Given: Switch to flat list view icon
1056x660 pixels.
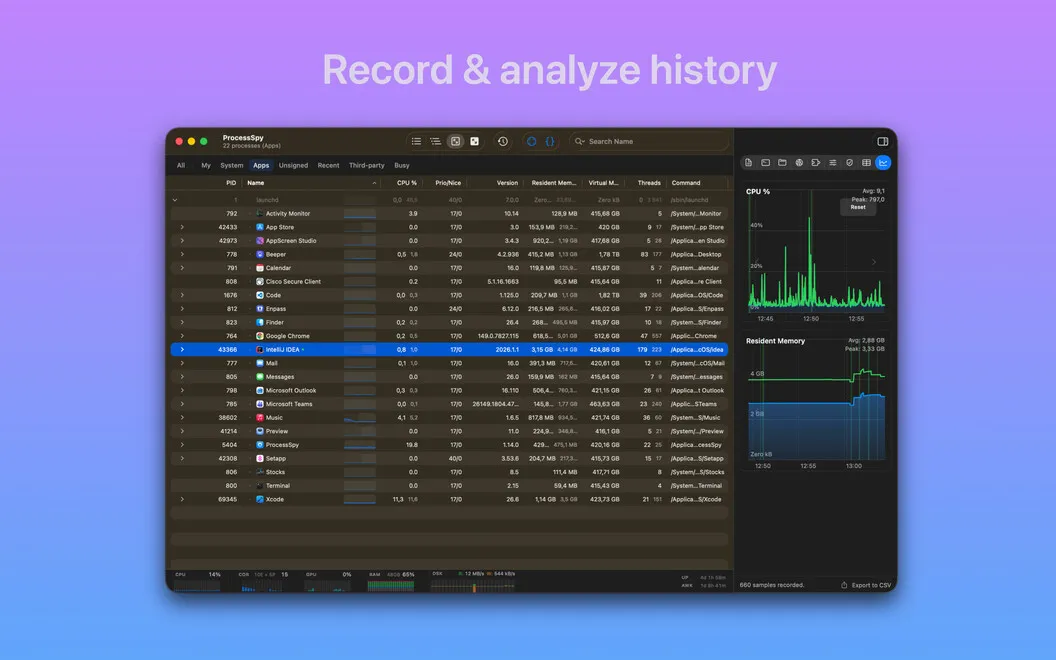Looking at the screenshot, I should [416, 141].
